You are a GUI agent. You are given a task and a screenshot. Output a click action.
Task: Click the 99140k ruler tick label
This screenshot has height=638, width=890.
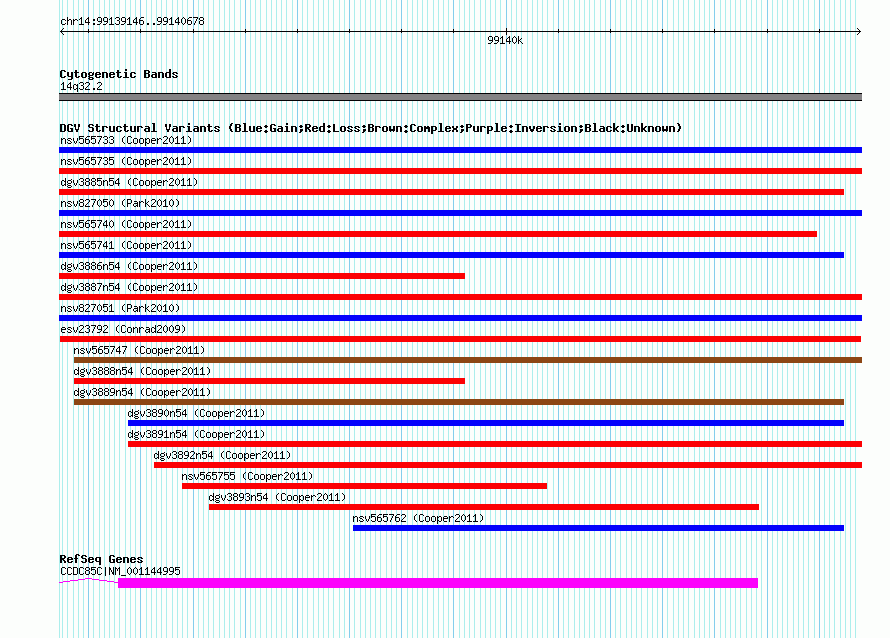coord(505,40)
